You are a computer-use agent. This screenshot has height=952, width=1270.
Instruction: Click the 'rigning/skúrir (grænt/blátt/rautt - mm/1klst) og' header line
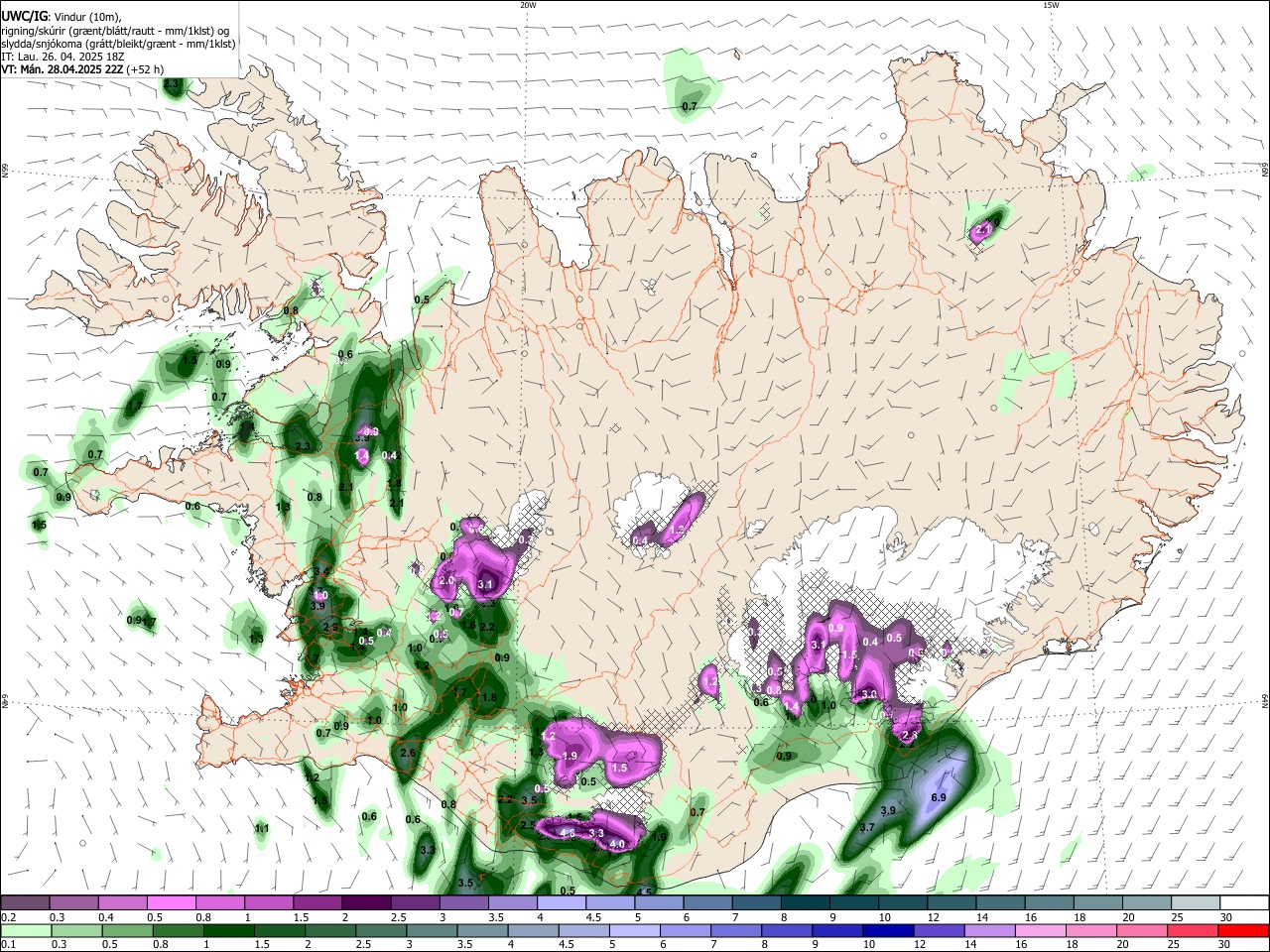tap(116, 31)
